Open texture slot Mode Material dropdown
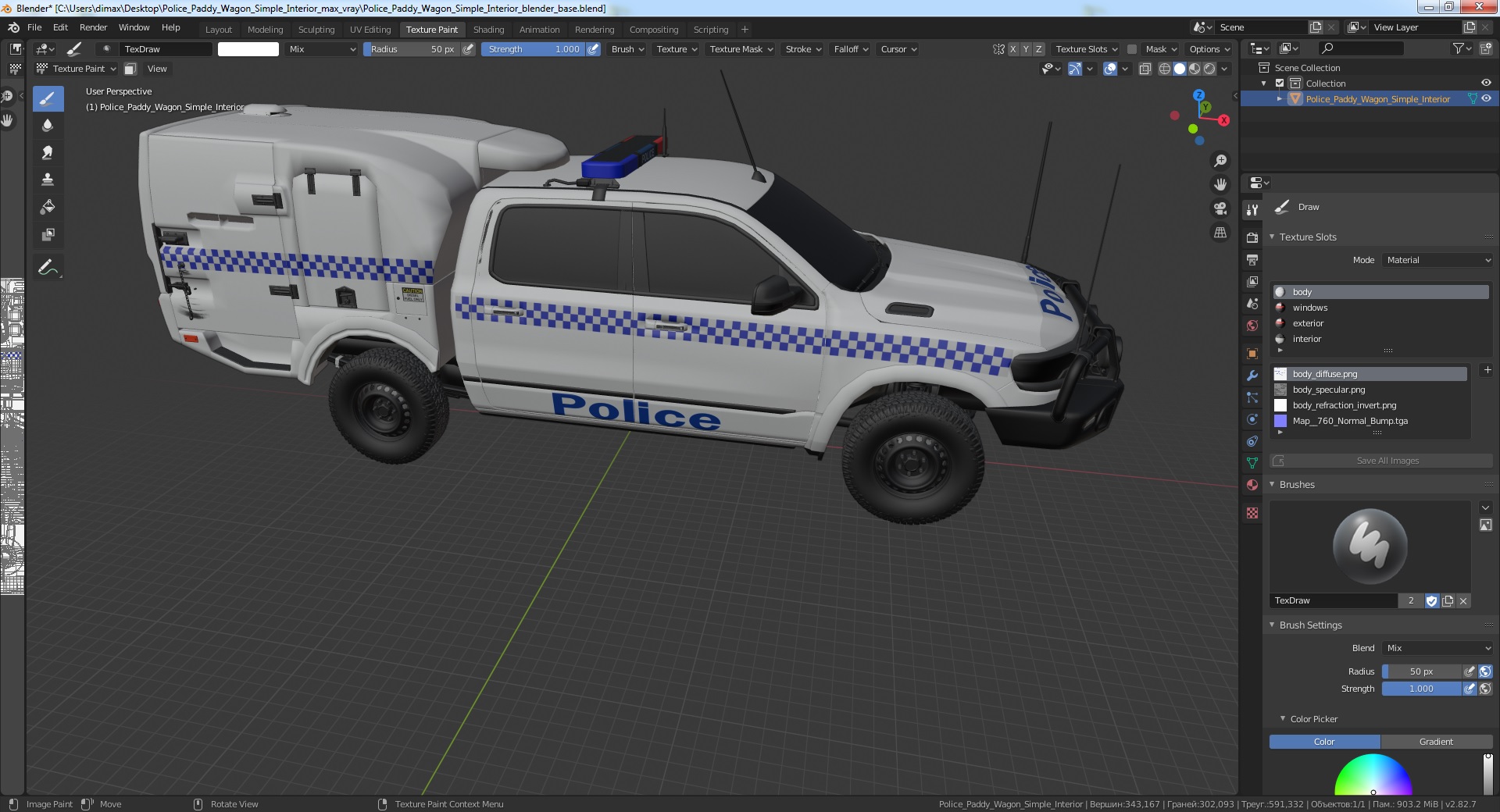1500x812 pixels. [x=1437, y=260]
